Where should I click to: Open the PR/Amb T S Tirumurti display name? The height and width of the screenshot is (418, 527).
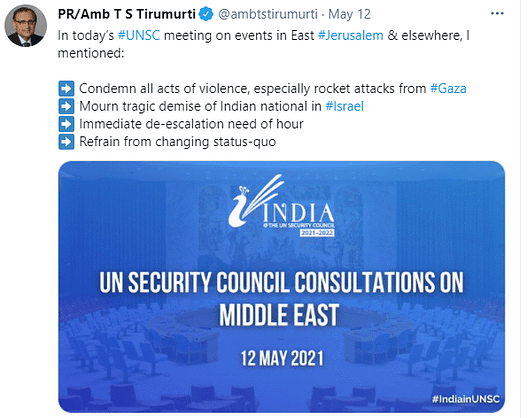coord(127,14)
